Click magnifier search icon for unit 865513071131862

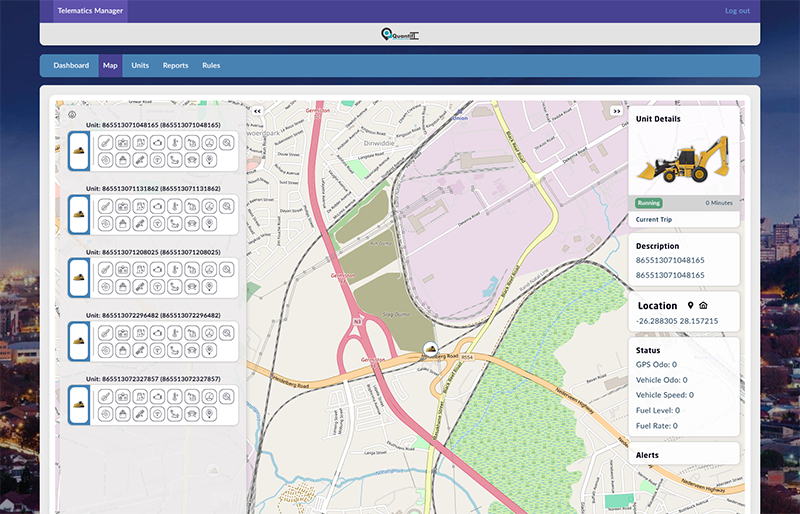pyautogui.click(x=227, y=207)
